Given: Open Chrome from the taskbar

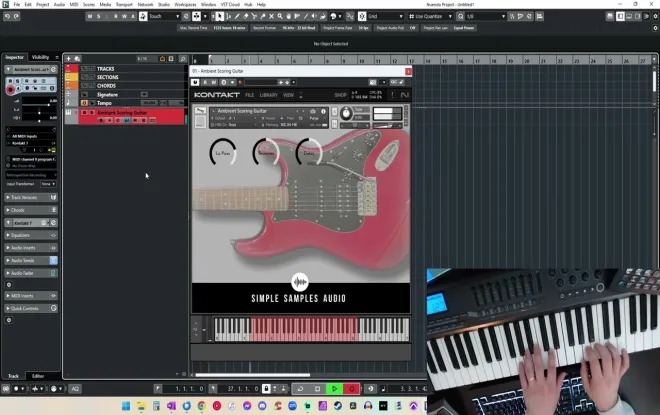Looking at the screenshot, I should click(202, 406).
